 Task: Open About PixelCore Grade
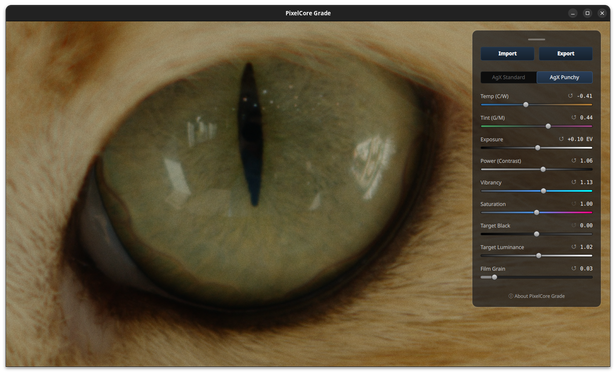tap(536, 296)
